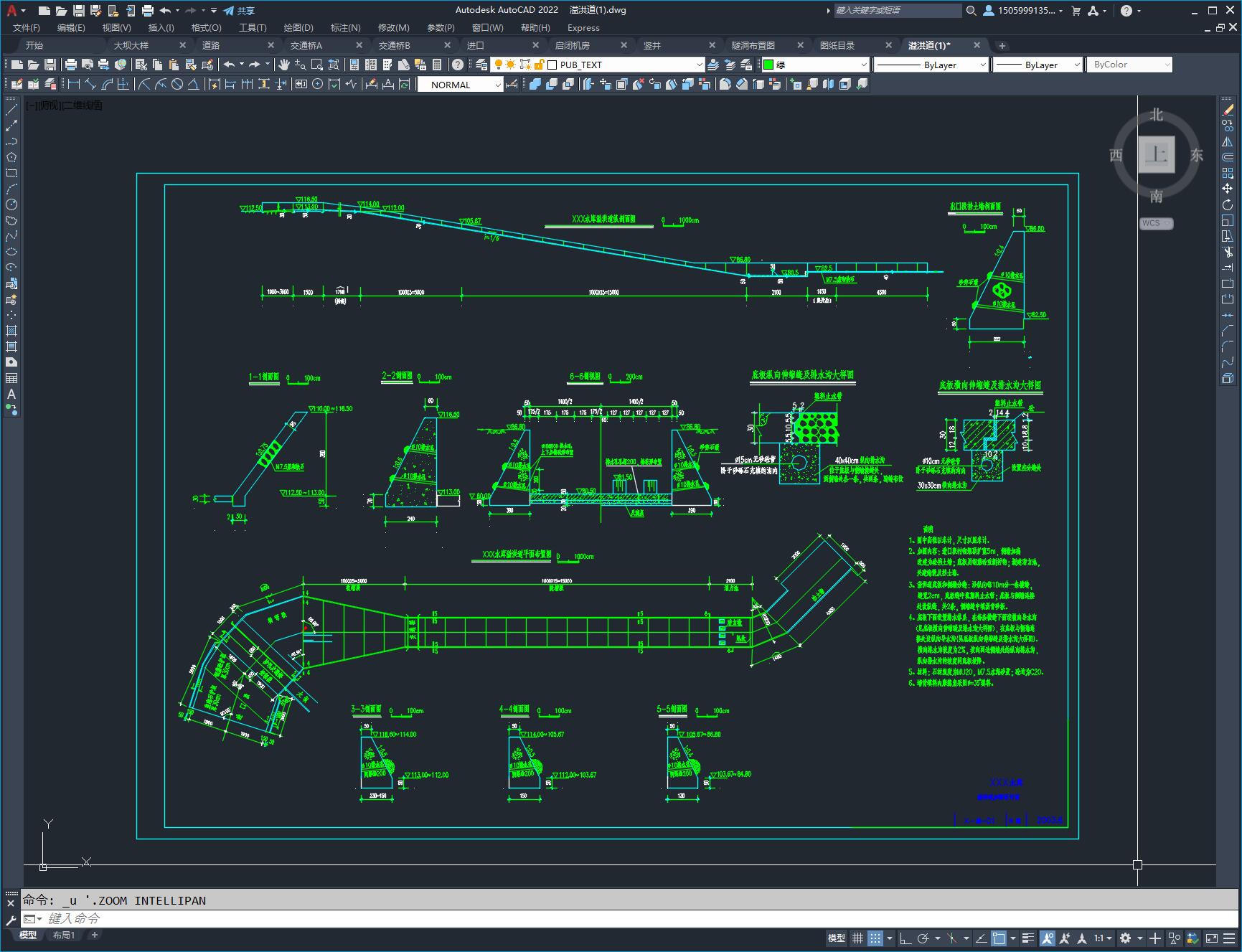Select the Line tool in draw toolbar
Image resolution: width=1242 pixels, height=952 pixels.
[x=11, y=110]
